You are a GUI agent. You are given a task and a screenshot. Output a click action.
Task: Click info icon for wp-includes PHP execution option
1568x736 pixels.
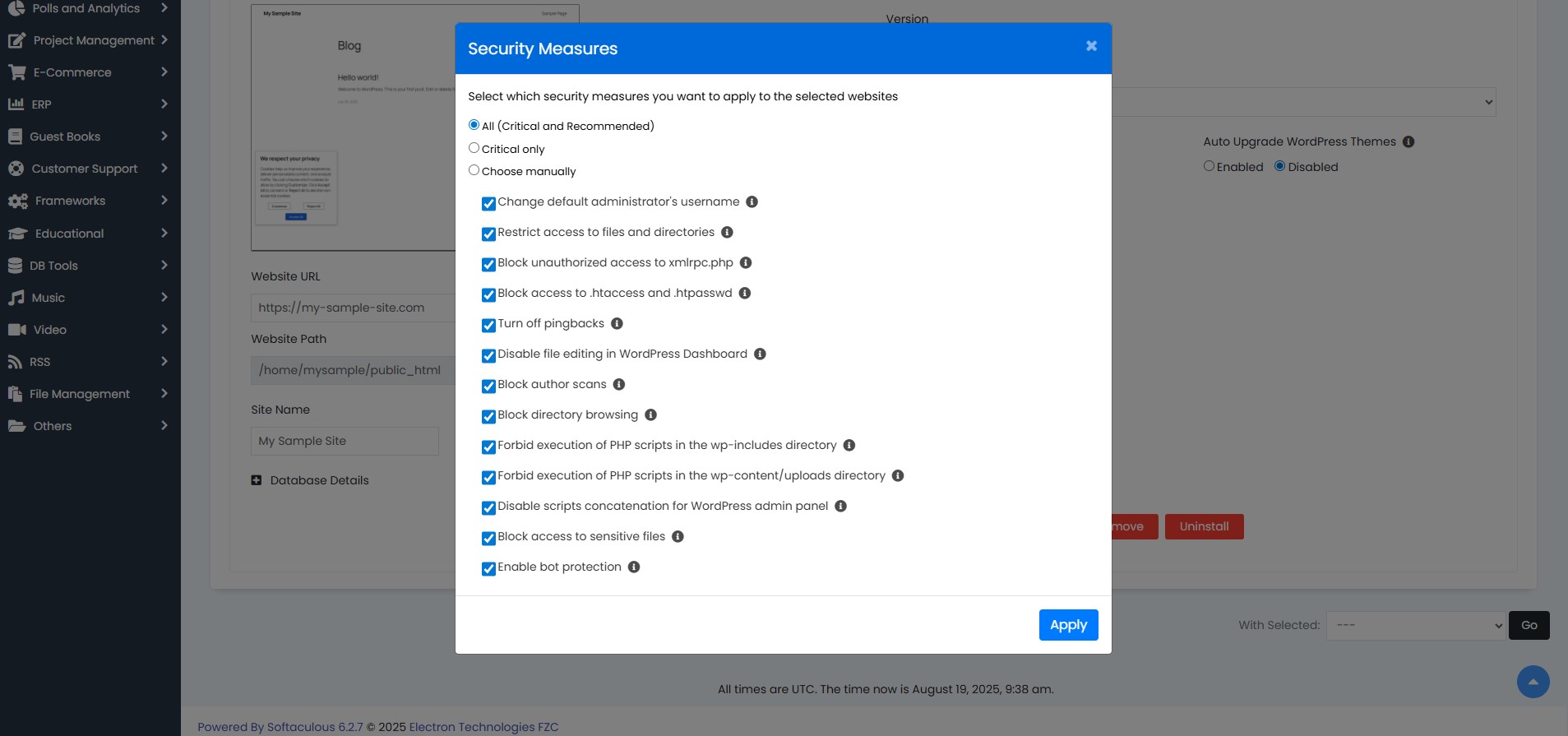coord(849,445)
